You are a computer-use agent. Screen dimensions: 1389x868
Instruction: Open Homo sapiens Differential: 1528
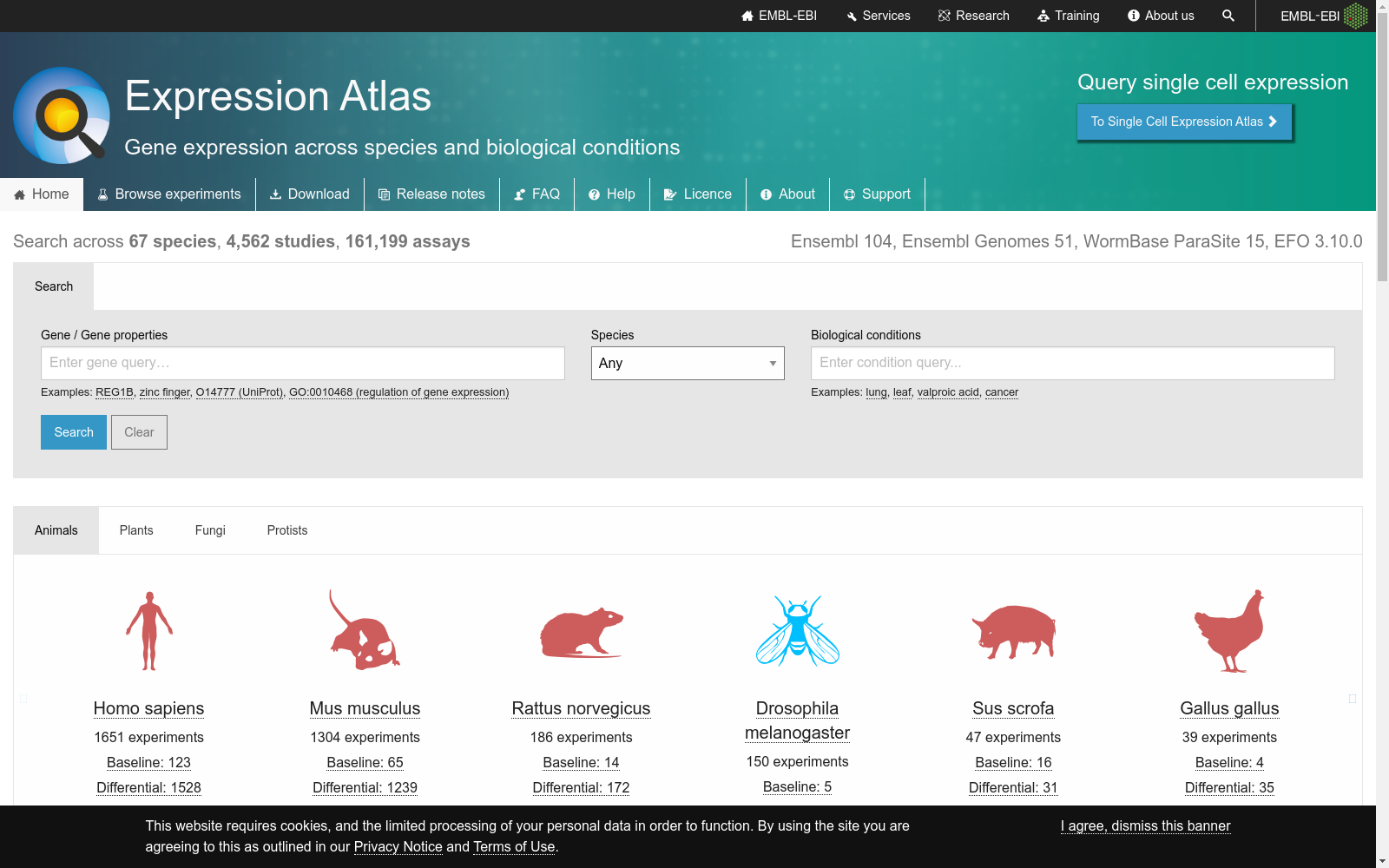148,787
